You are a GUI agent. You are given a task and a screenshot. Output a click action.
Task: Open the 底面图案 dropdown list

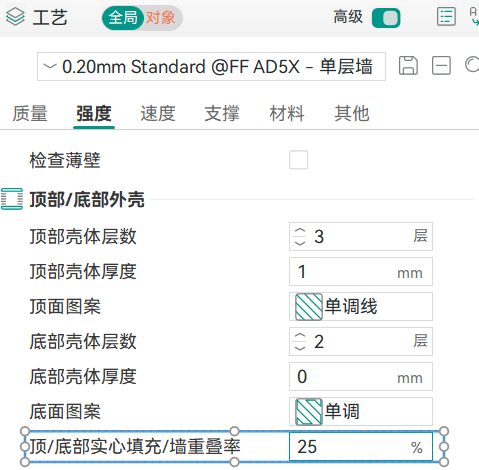point(361,411)
